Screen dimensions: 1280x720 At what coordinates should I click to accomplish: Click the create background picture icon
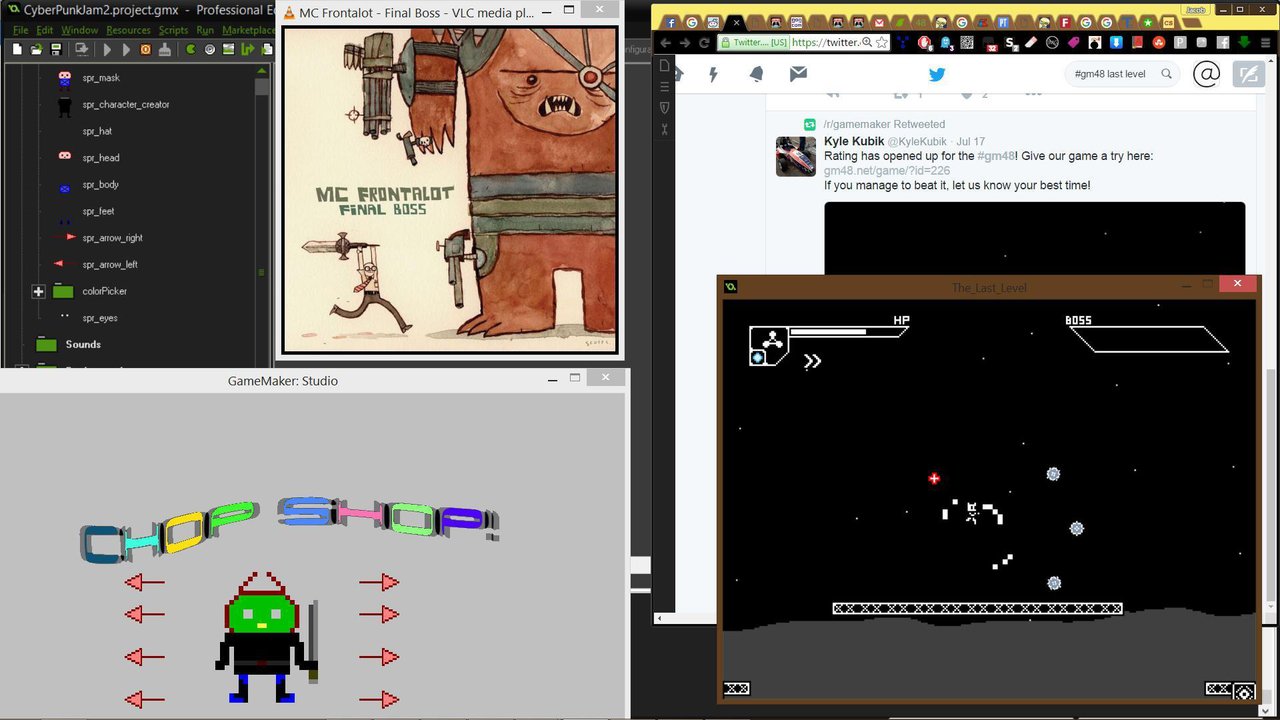(x=228, y=49)
